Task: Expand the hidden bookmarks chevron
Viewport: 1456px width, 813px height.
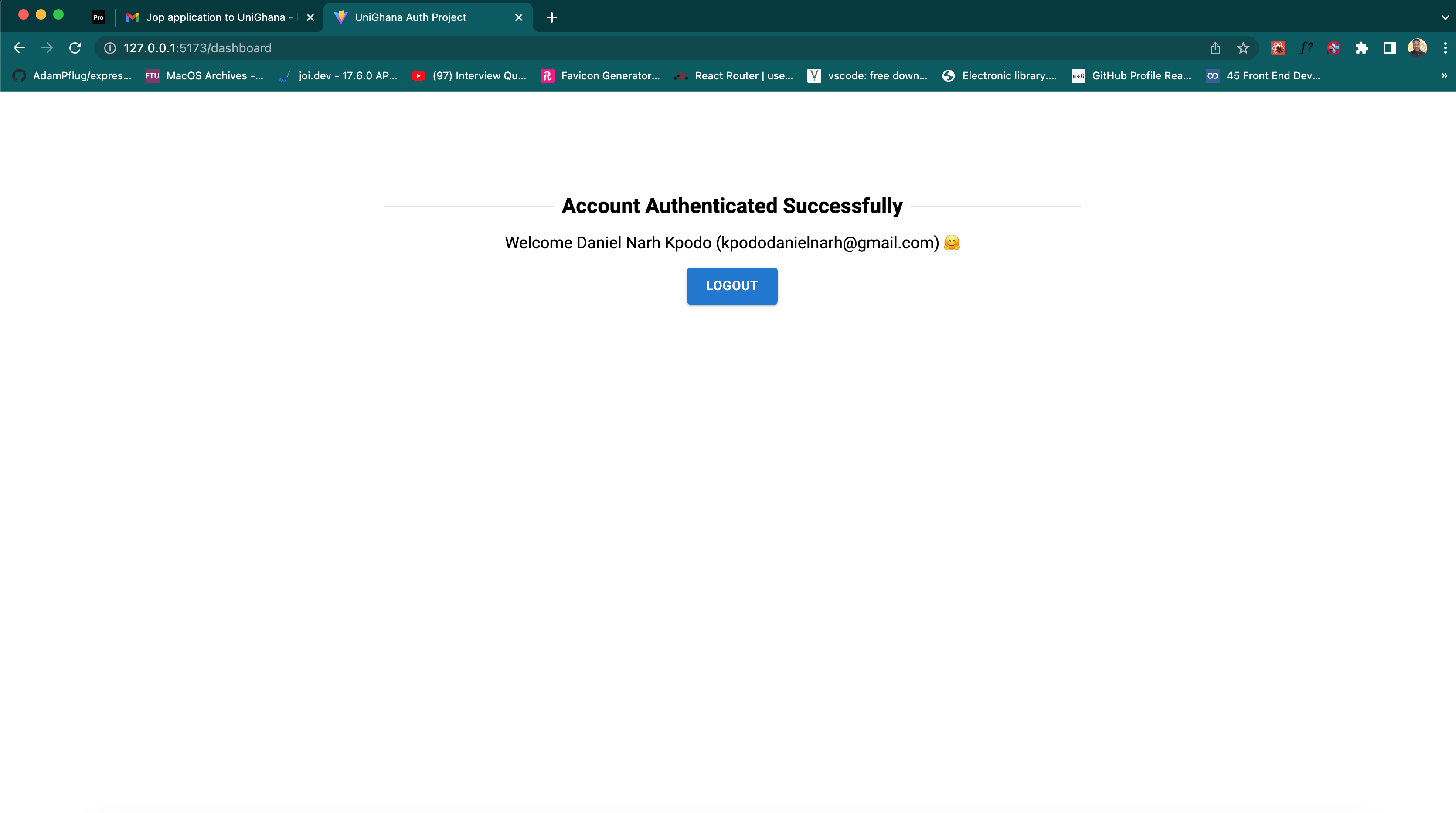Action: click(1444, 76)
